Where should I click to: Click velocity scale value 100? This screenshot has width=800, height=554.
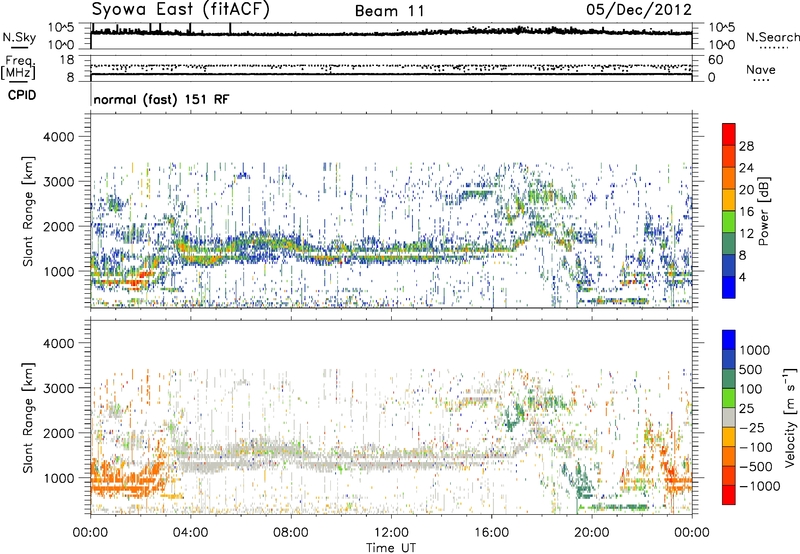tap(751, 389)
